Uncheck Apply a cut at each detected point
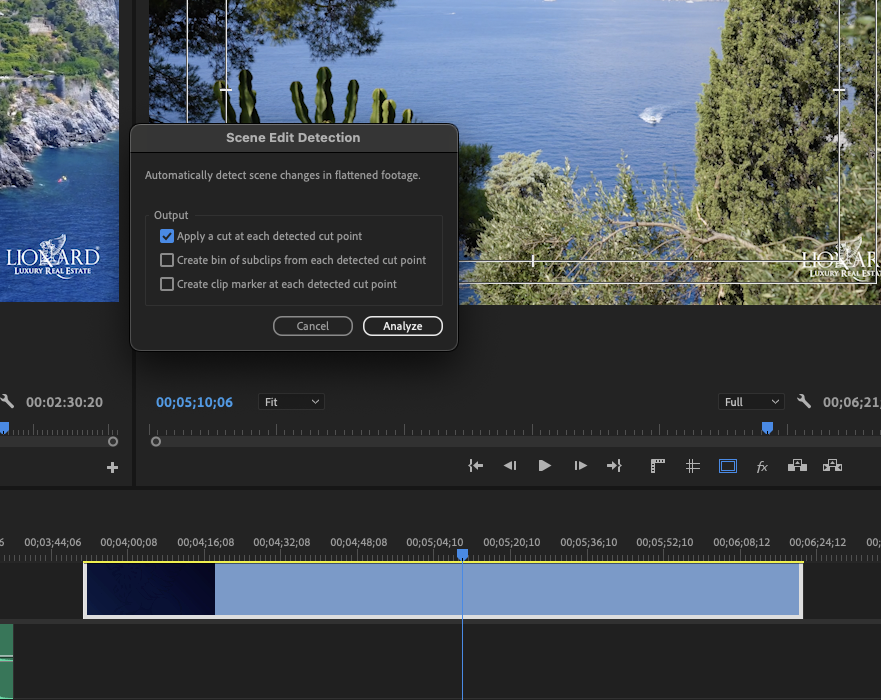881x700 pixels. click(x=166, y=236)
